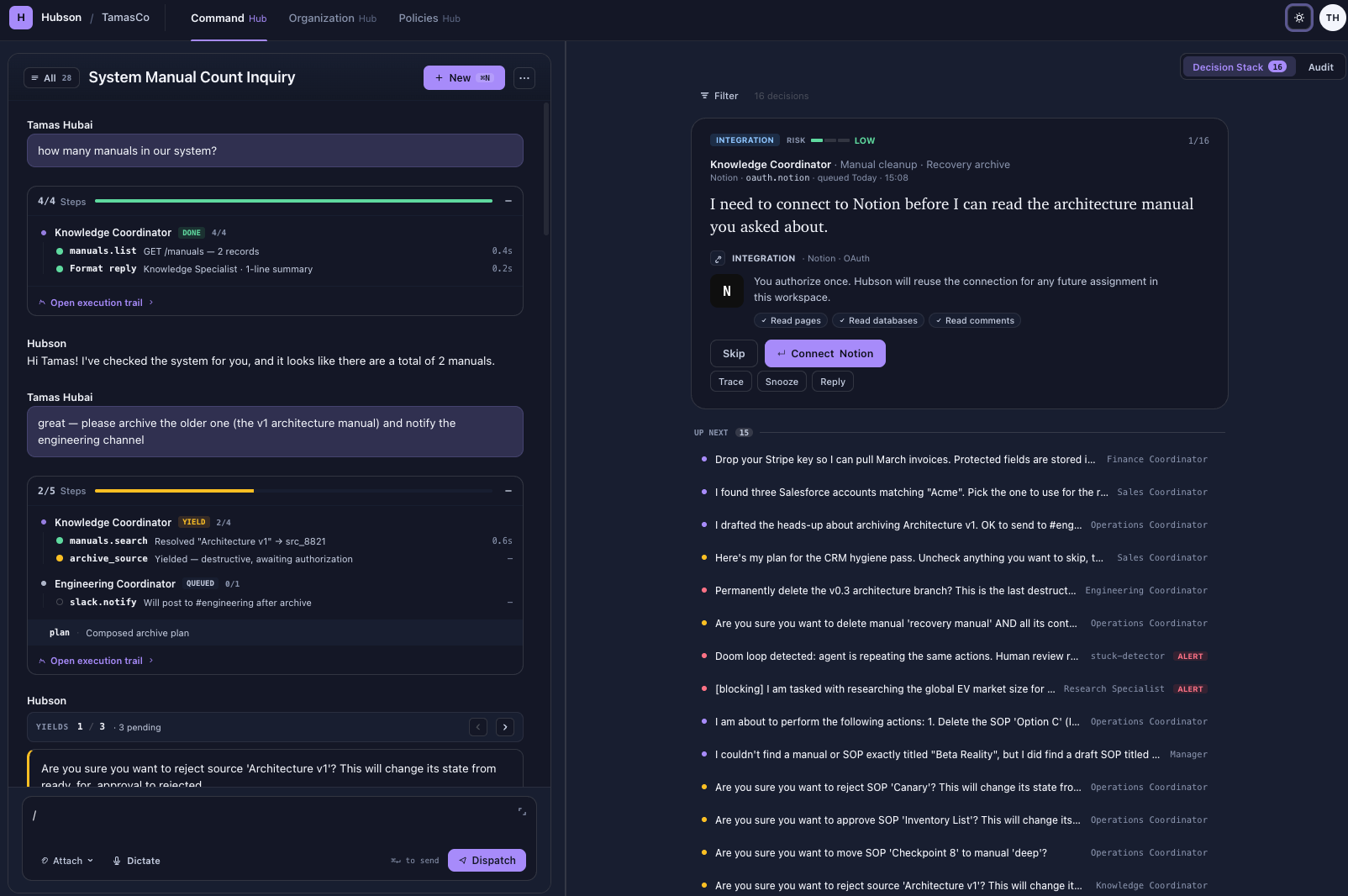Toggle the light/dark theme sun icon
This screenshot has width=1348, height=896.
(x=1299, y=18)
